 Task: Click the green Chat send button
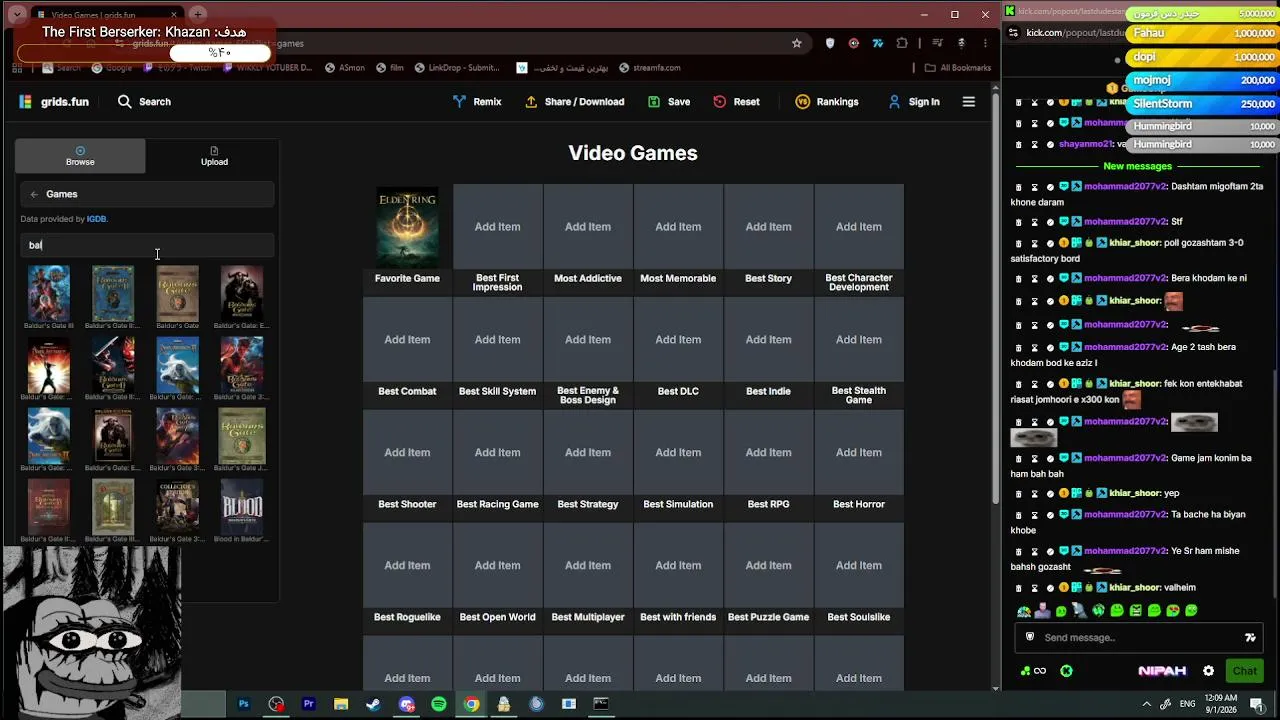(x=1244, y=671)
